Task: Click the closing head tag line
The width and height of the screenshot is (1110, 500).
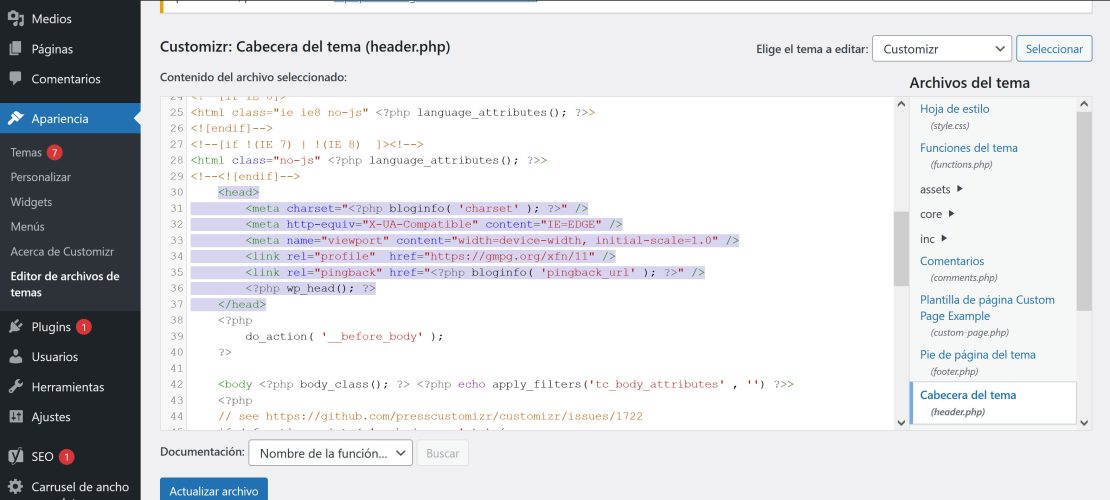Action: pyautogui.click(x=241, y=305)
